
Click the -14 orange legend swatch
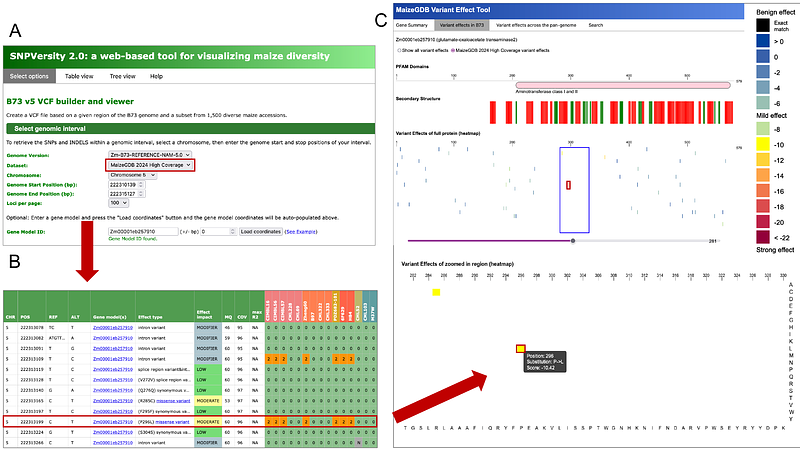763,175
